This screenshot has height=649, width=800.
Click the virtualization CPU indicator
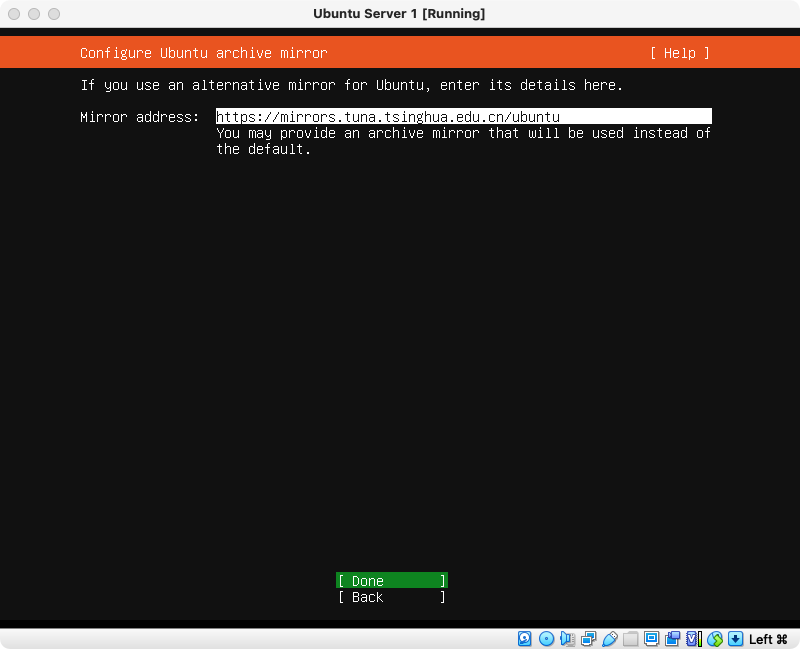point(693,639)
